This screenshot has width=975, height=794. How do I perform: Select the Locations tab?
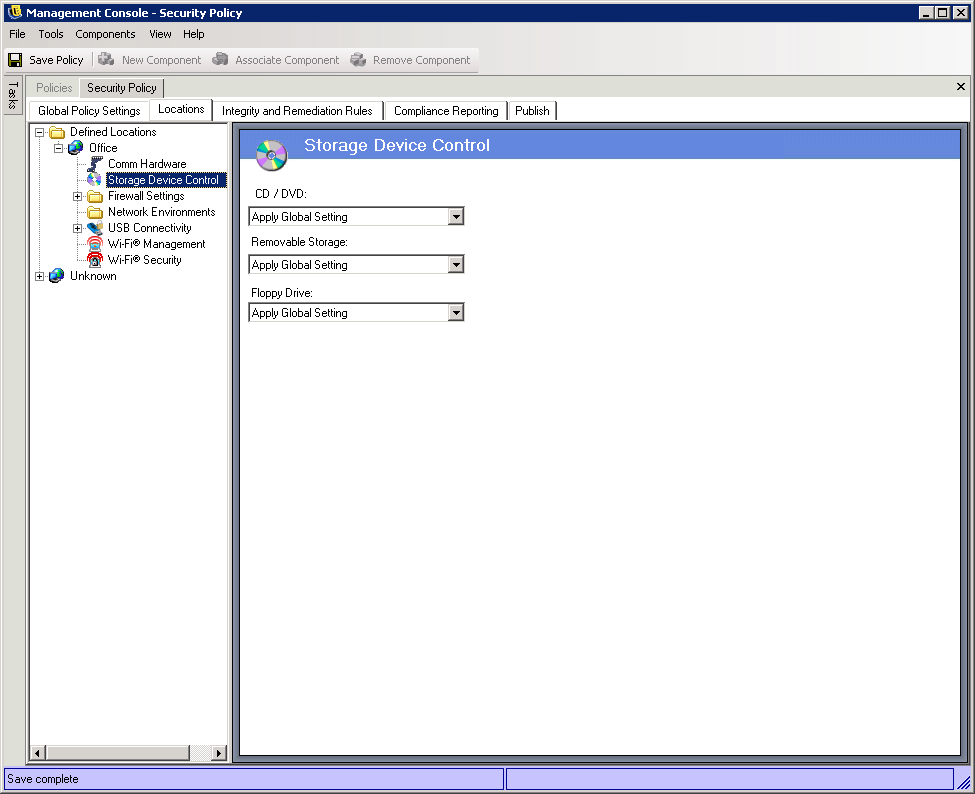tap(181, 109)
